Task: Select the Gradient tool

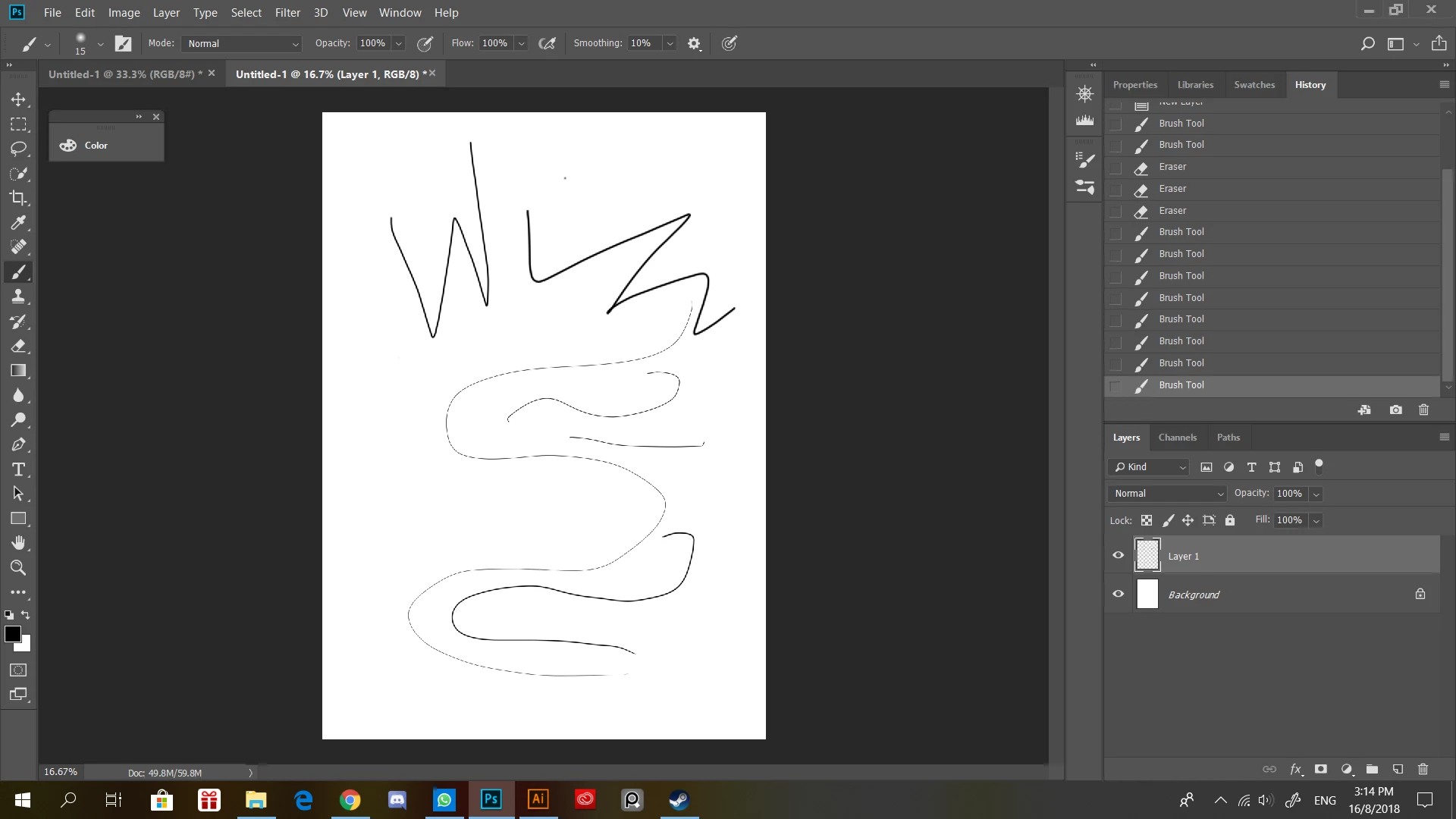Action: (x=18, y=371)
